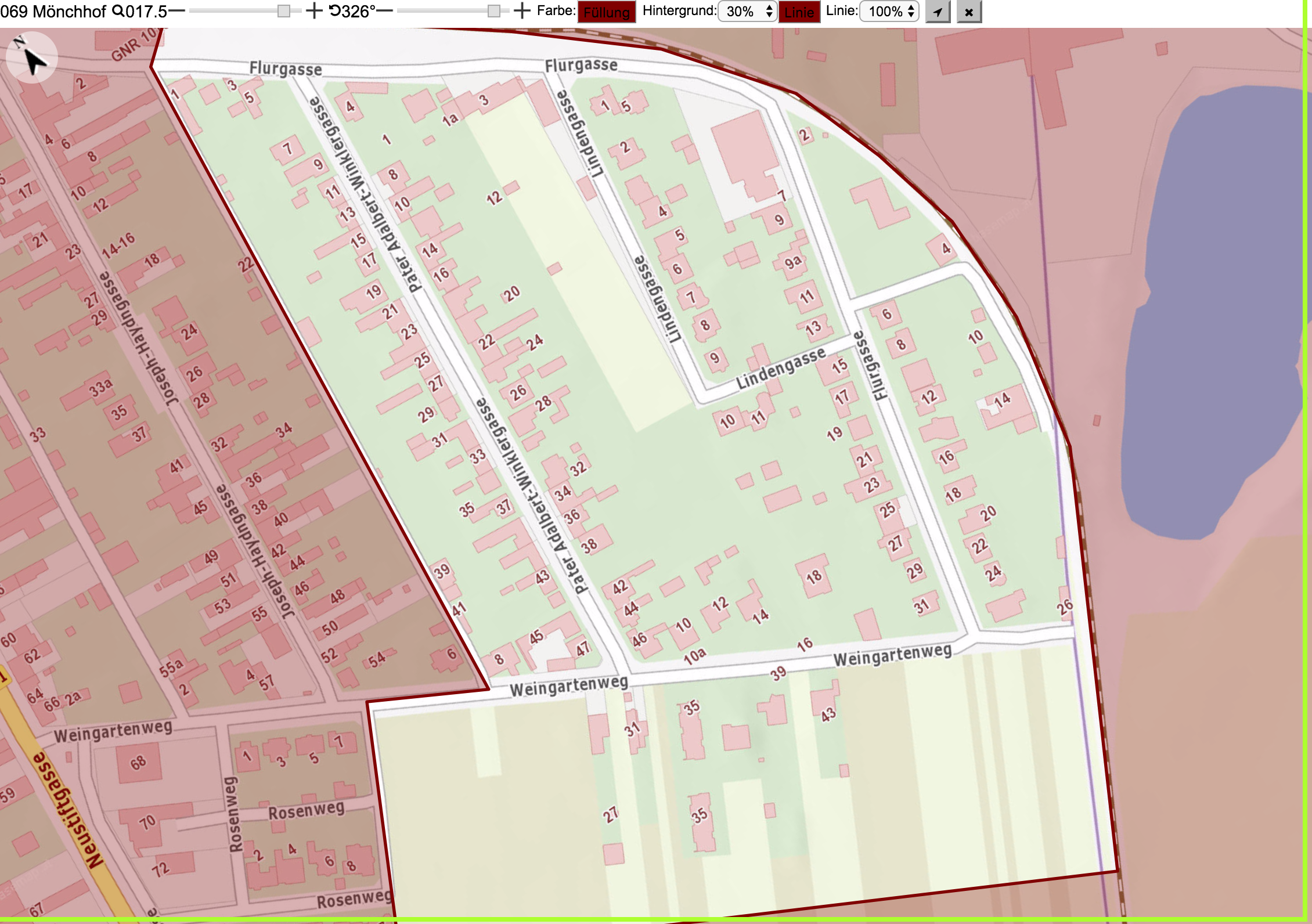This screenshot has width=1312, height=924.
Task: Click the rotation slider handle
Action: click(x=493, y=11)
